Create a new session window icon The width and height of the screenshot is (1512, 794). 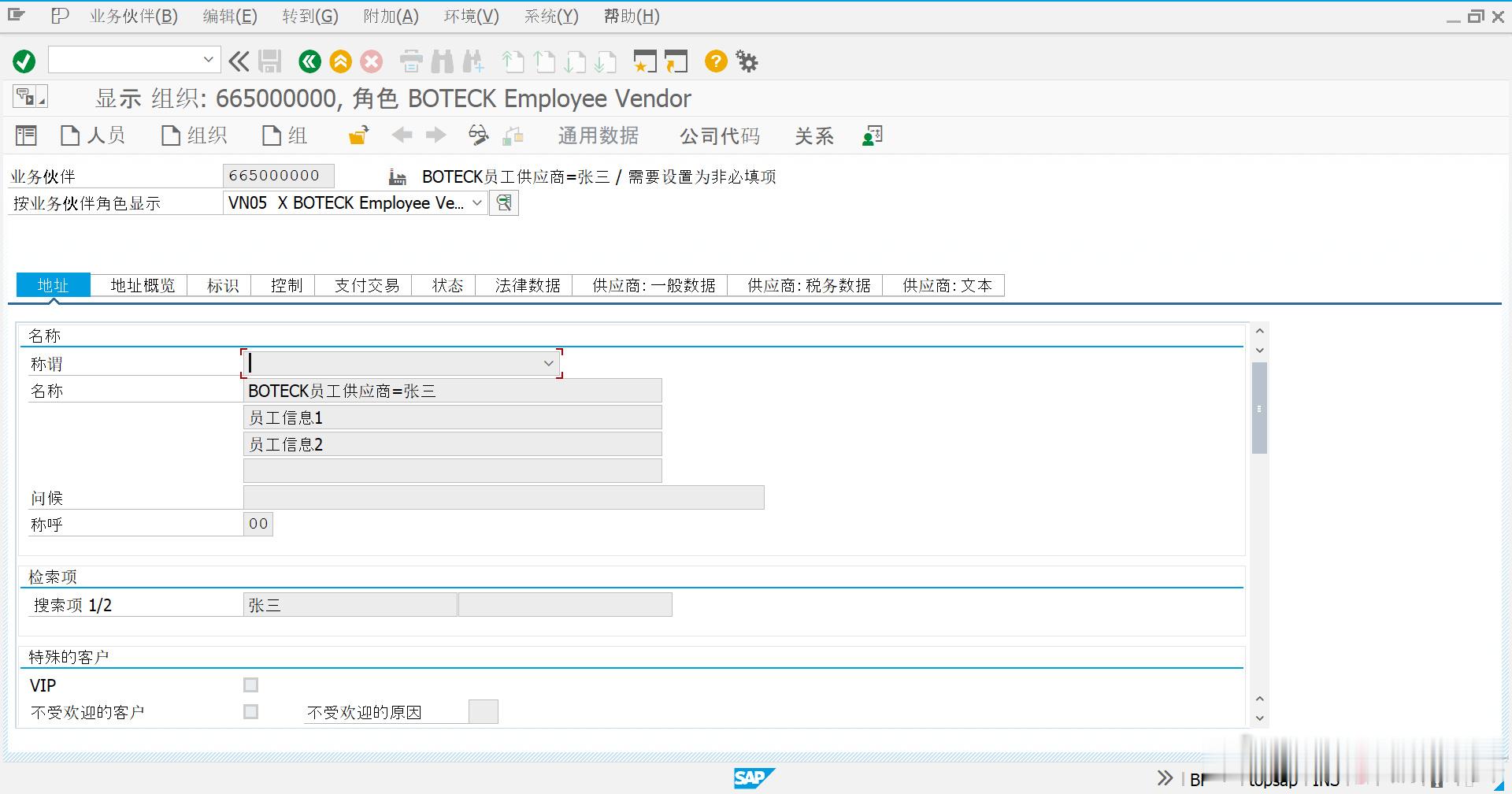pos(645,61)
